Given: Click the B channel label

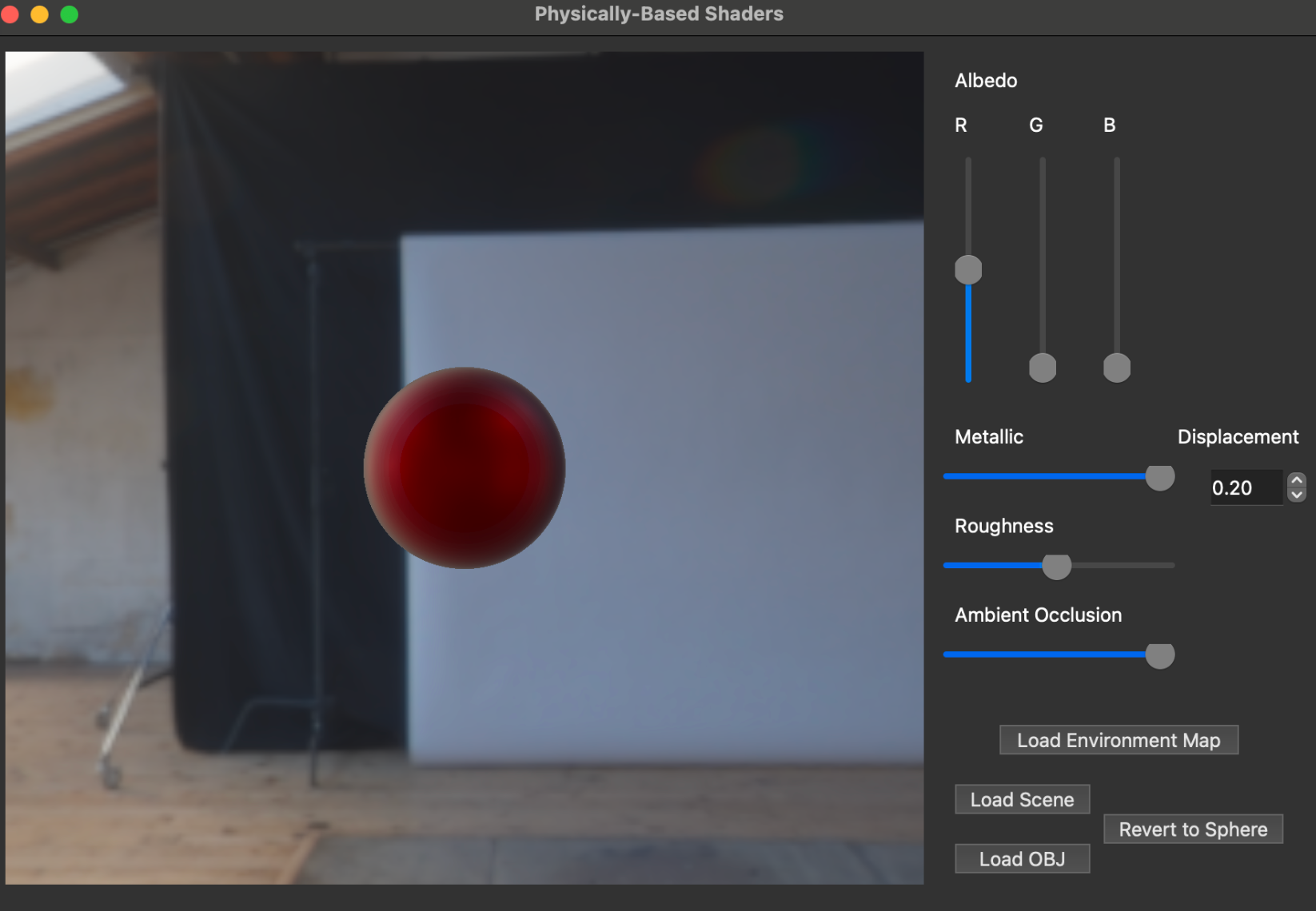Looking at the screenshot, I should coord(1110,125).
